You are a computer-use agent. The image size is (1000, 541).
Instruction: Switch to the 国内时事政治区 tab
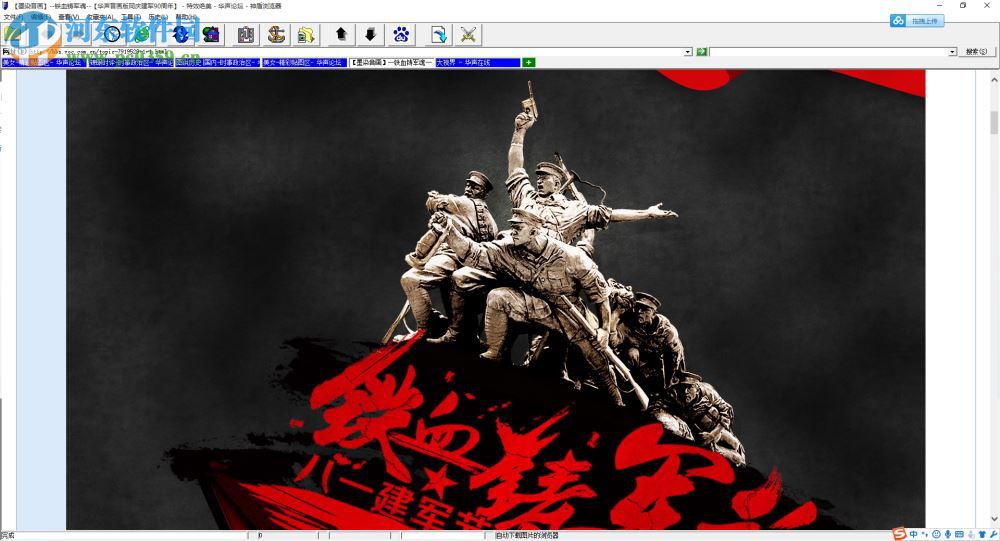pos(218,63)
